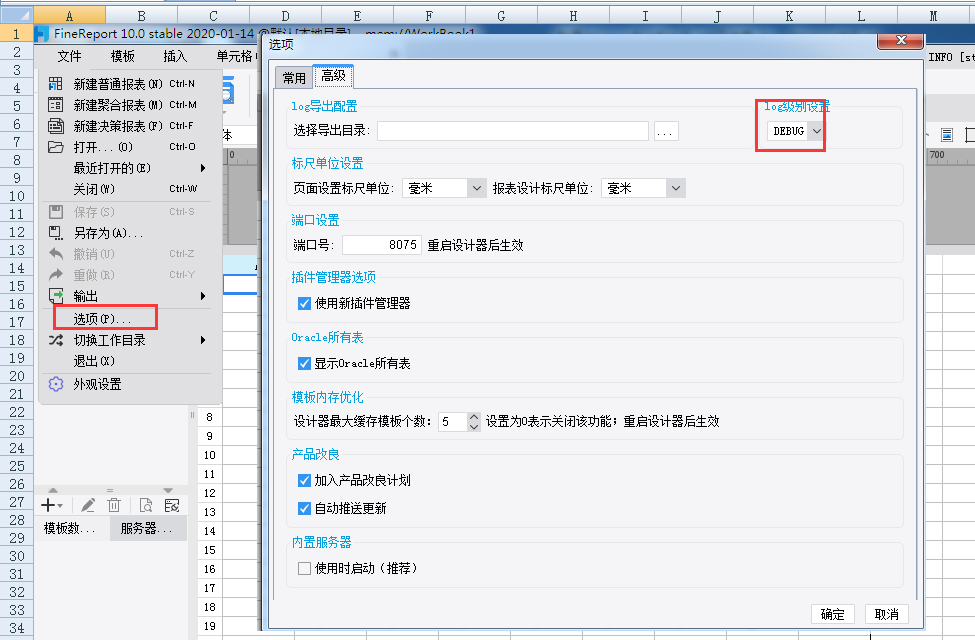Viewport: 975px width, 640px height.
Task: Toggle 加入产品改良计划 checkbox
Action: pyautogui.click(x=304, y=480)
